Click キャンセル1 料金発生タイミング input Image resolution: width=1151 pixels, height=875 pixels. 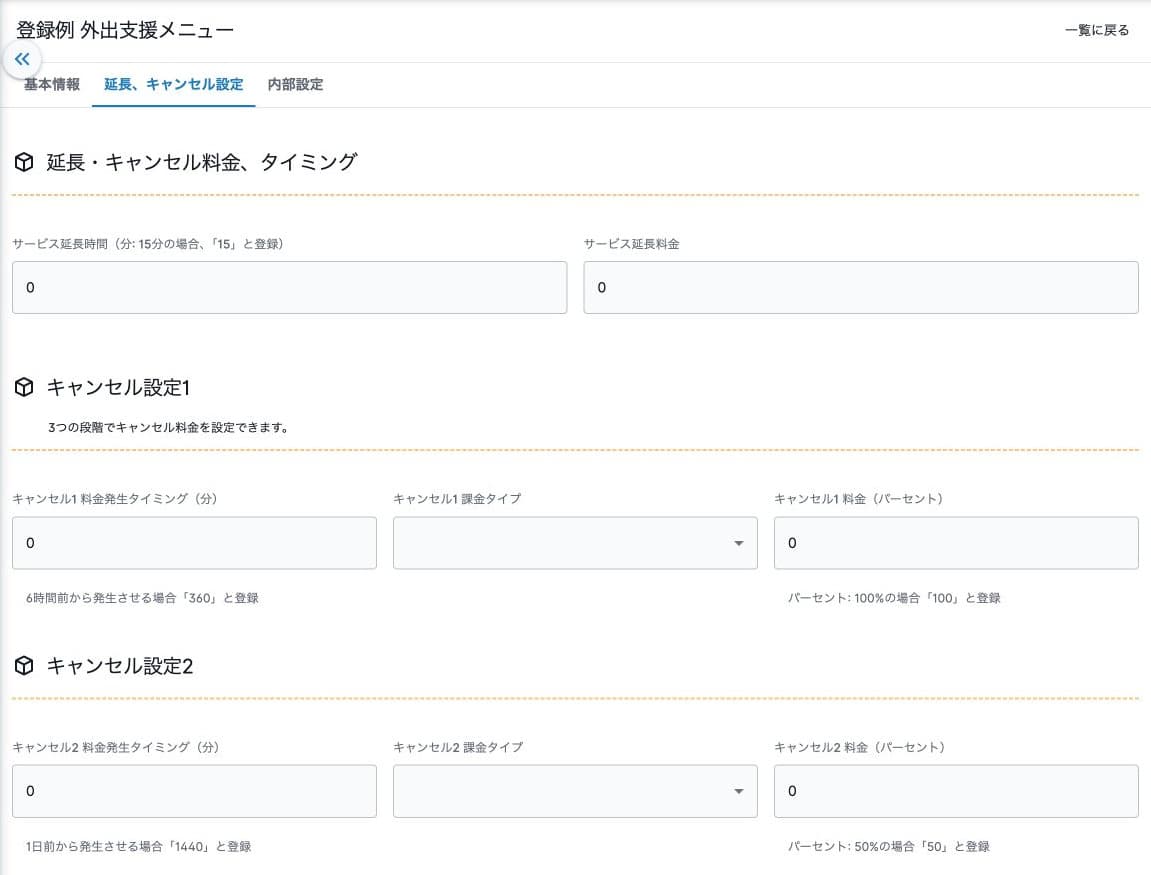pyautogui.click(x=195, y=543)
